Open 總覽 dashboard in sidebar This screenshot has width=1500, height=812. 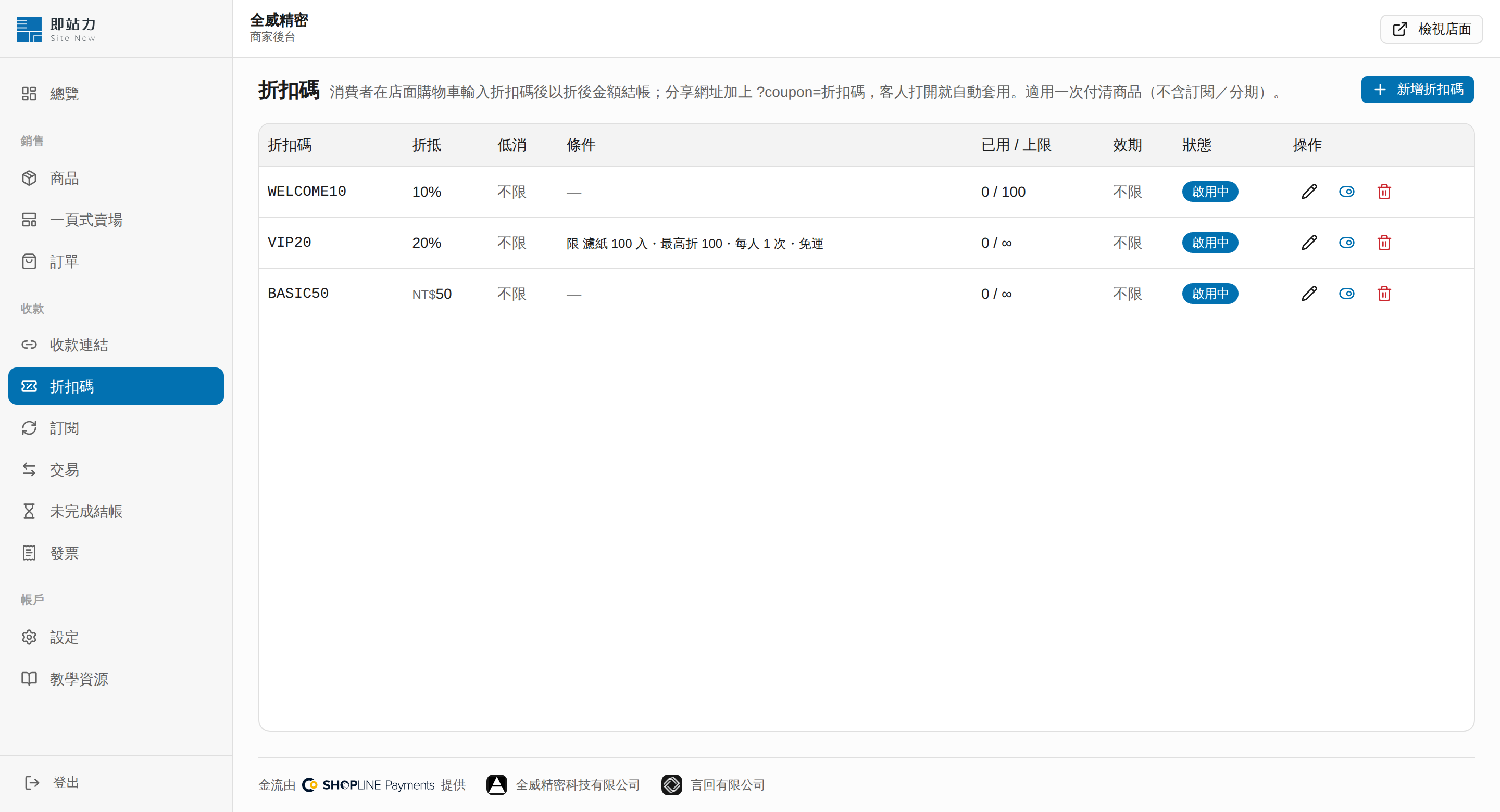(x=116, y=94)
